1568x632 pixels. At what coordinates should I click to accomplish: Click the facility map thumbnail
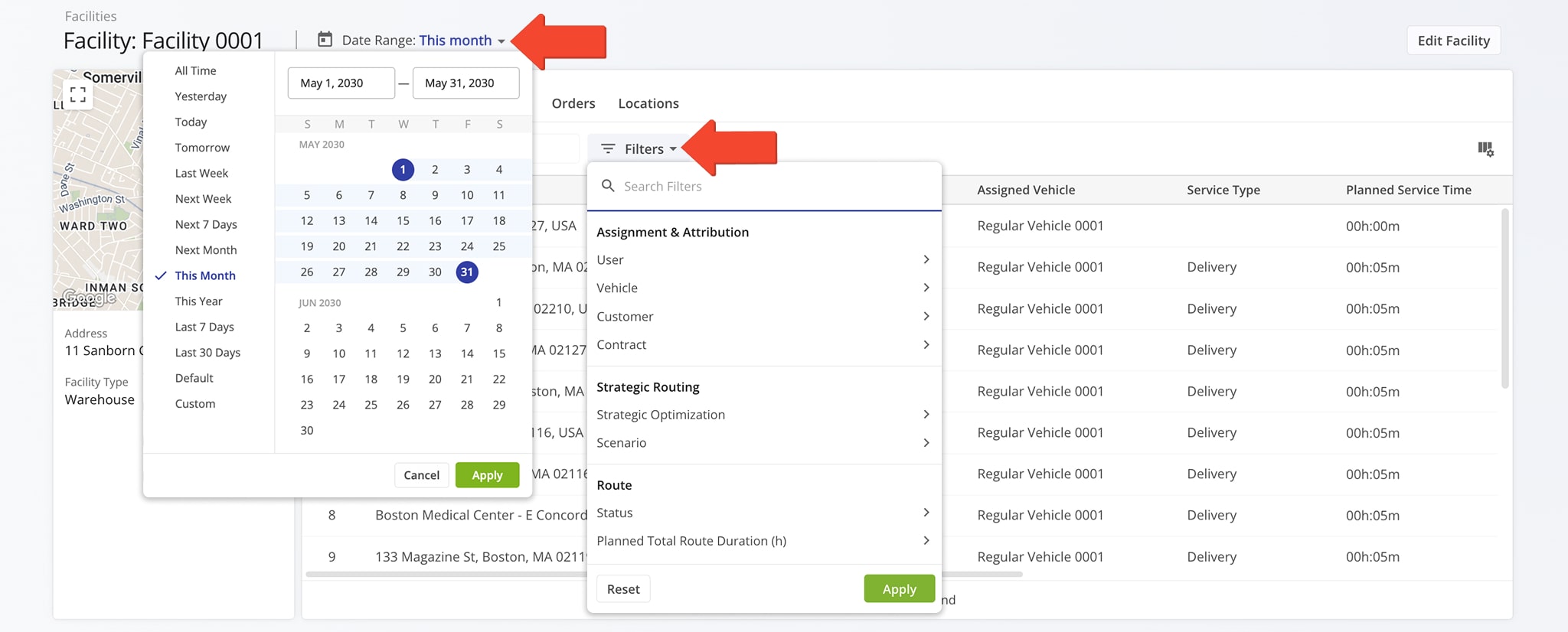pyautogui.click(x=98, y=190)
